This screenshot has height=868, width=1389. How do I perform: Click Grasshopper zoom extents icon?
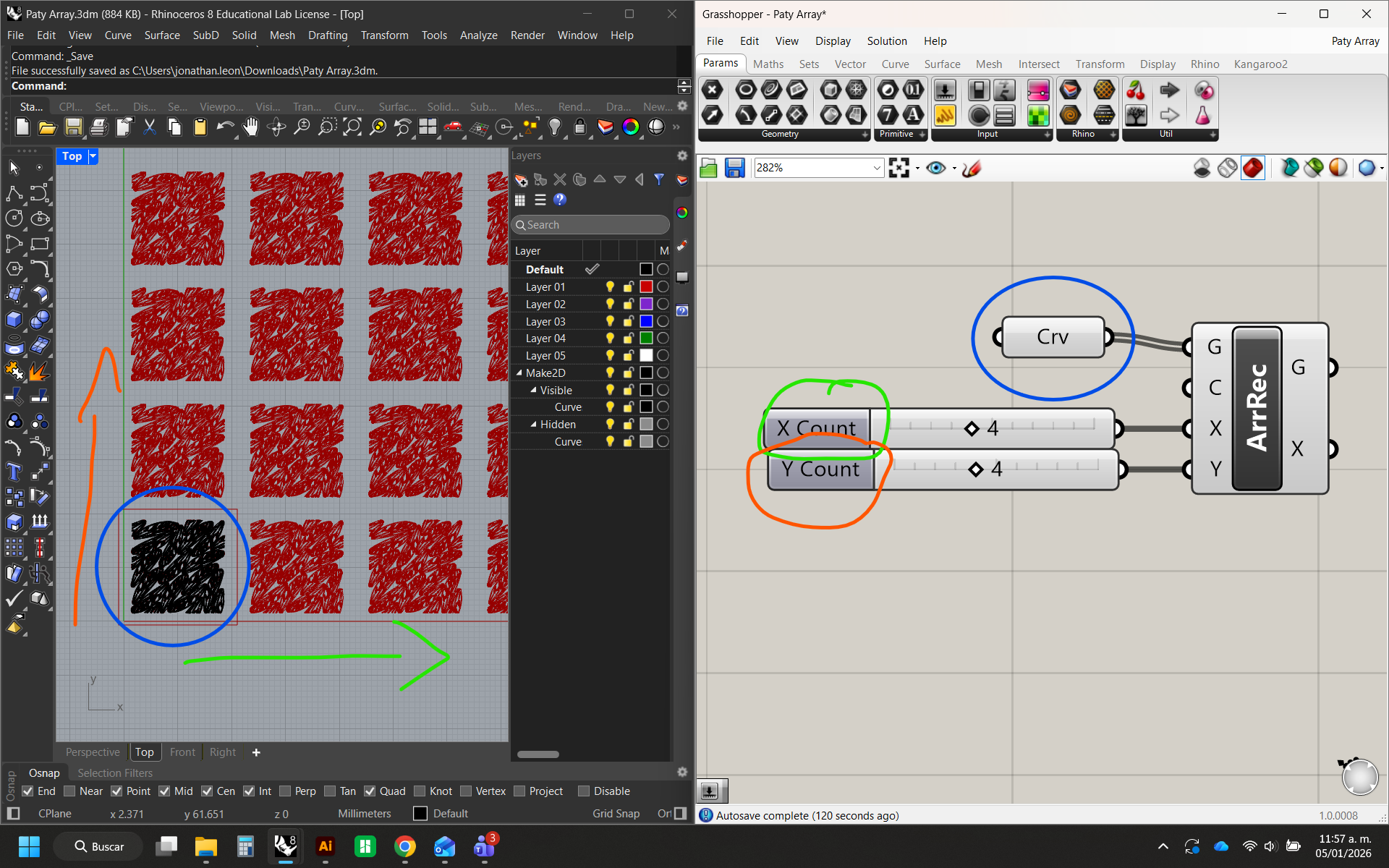(x=899, y=168)
